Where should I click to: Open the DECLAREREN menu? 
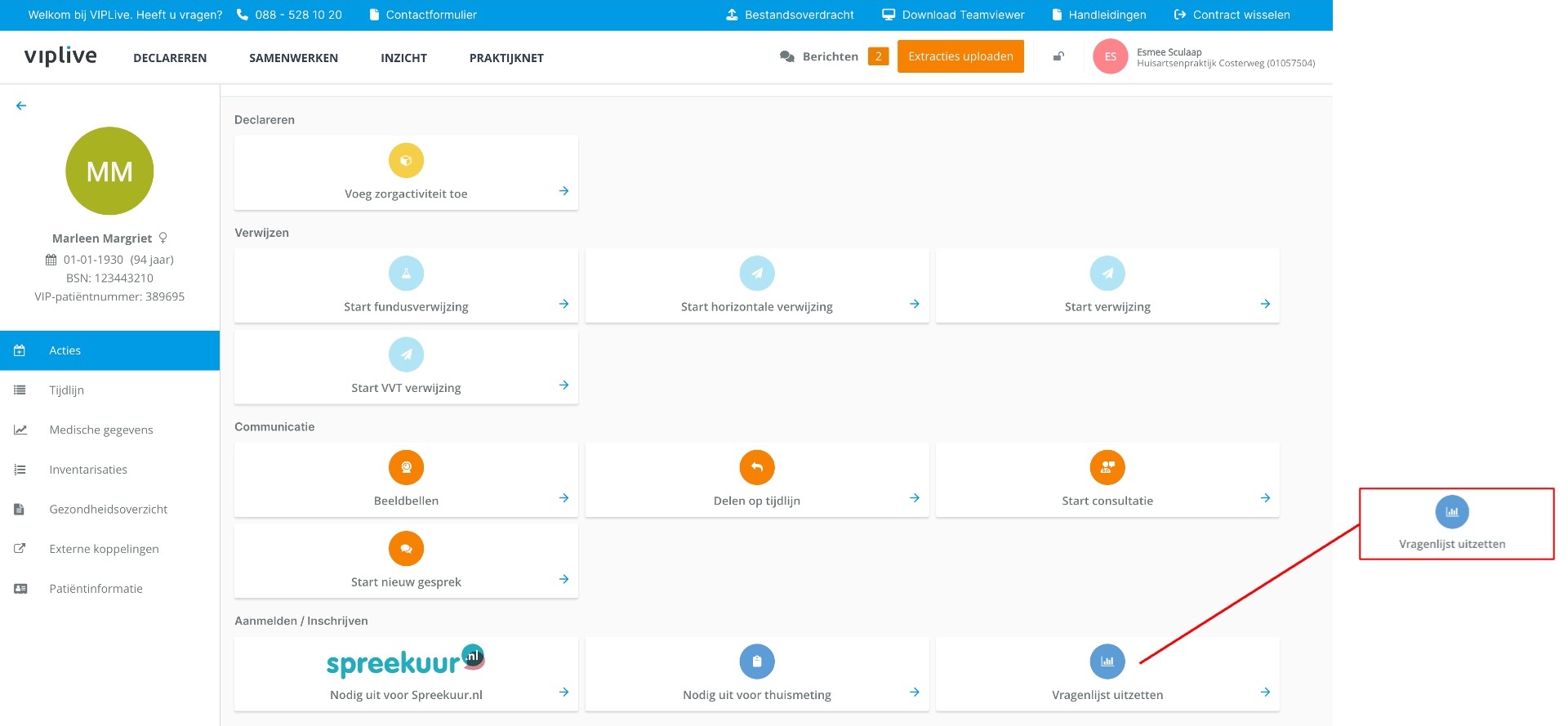[170, 58]
